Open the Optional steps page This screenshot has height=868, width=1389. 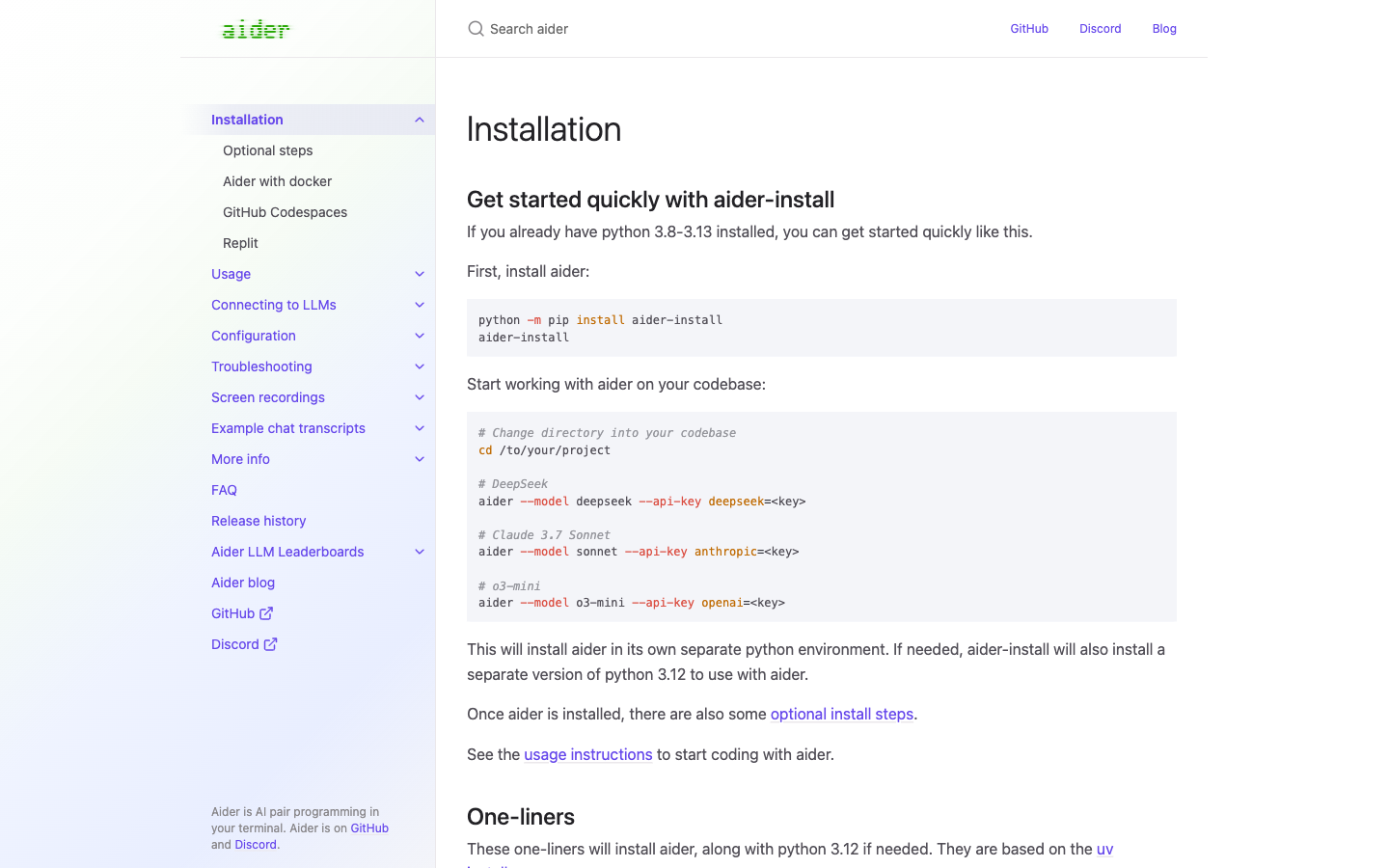268,150
